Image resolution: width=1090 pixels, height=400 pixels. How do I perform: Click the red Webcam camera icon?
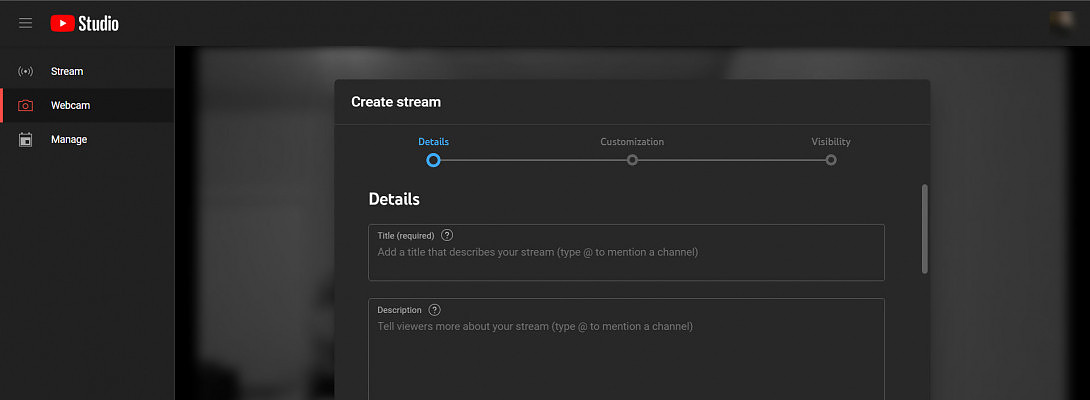pos(26,106)
